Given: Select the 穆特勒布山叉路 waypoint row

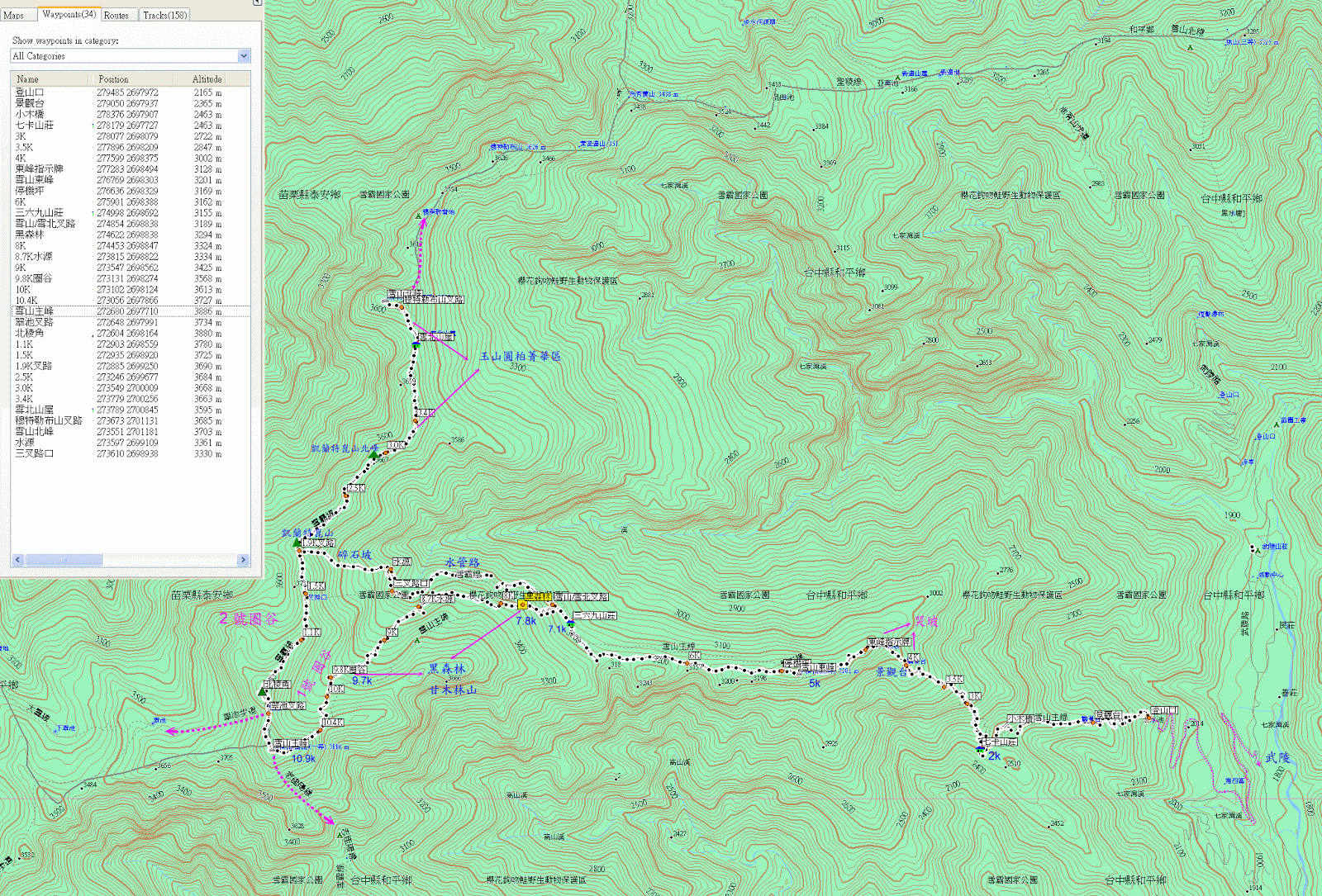Looking at the screenshot, I should coord(131,420).
